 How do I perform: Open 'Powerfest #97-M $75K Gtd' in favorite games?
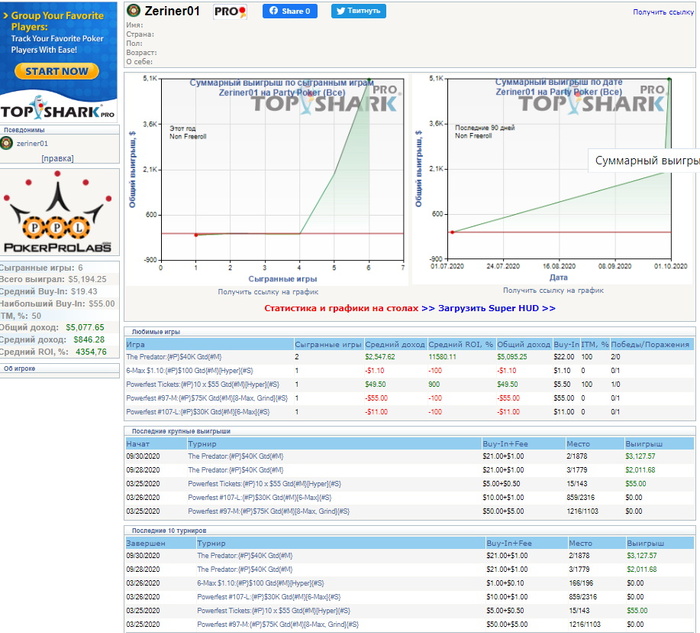click(x=207, y=398)
